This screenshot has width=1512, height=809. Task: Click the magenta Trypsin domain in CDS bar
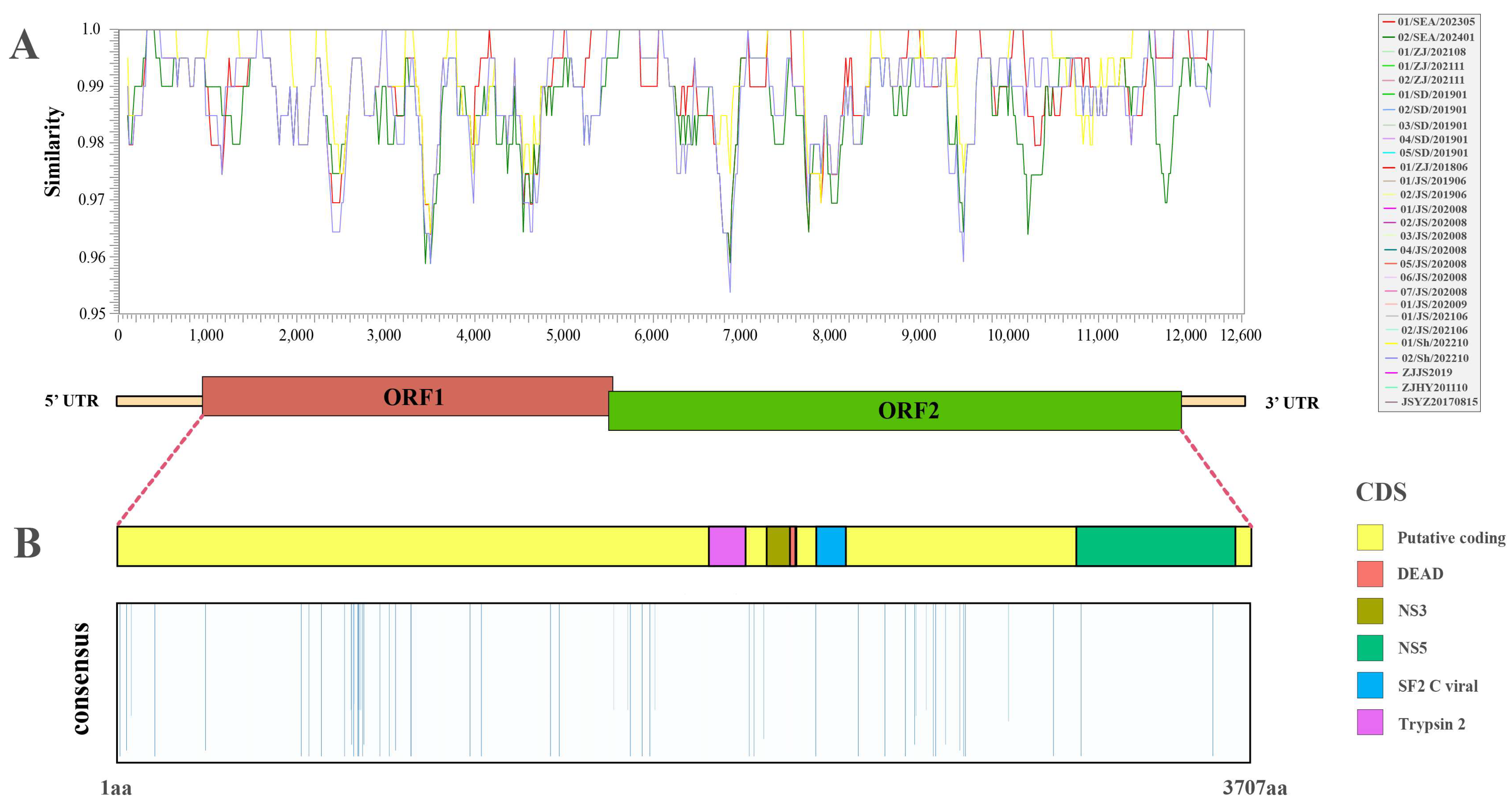tap(727, 546)
